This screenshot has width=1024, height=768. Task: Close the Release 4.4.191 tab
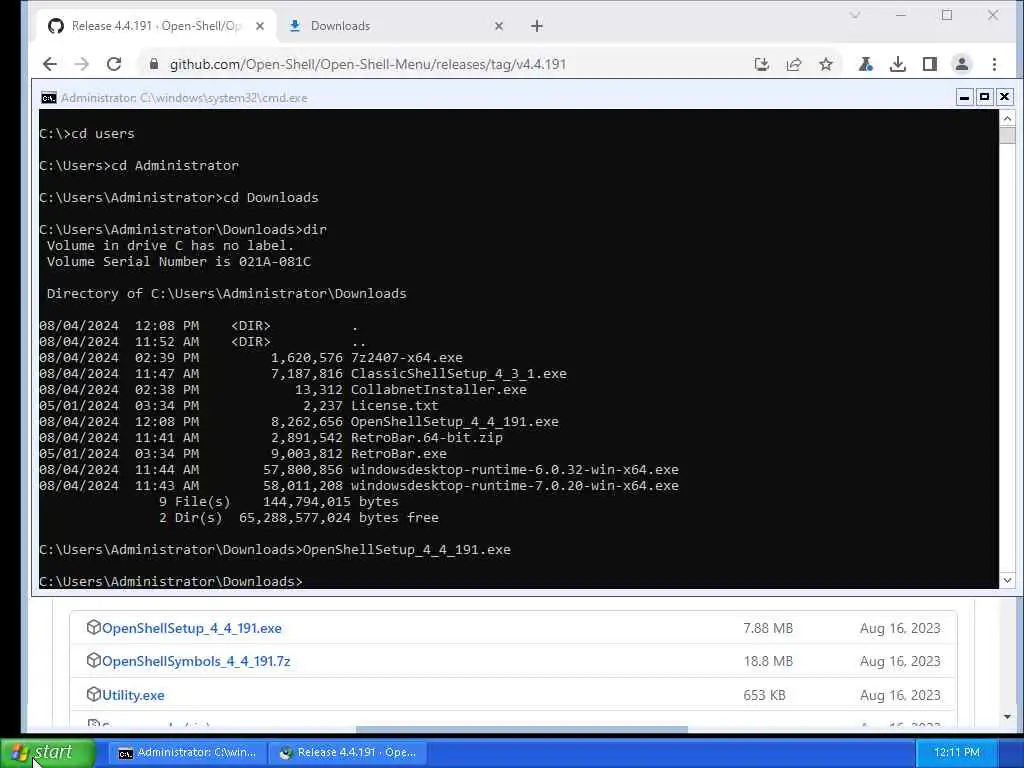[x=260, y=26]
